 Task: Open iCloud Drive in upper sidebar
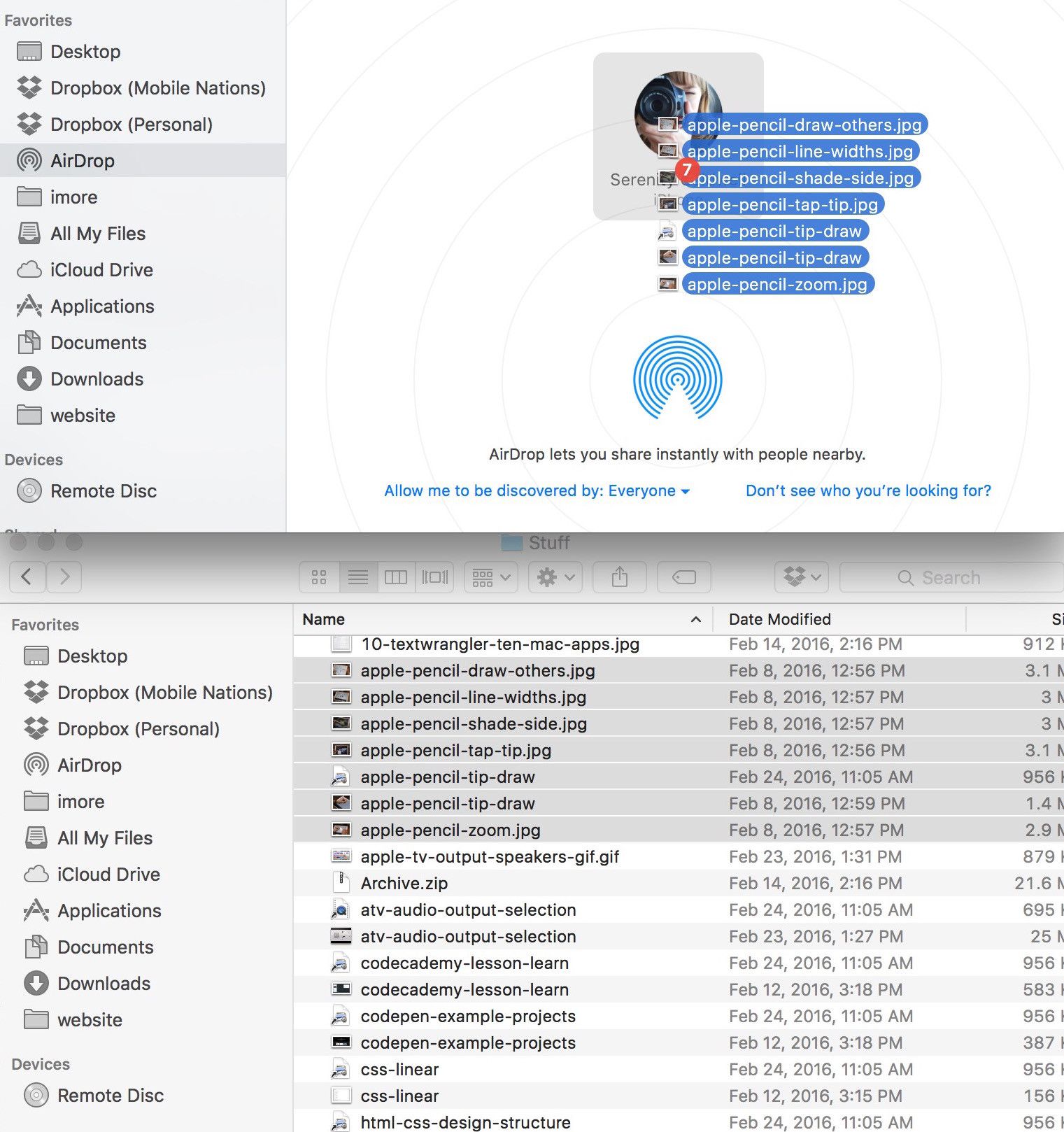click(x=101, y=270)
